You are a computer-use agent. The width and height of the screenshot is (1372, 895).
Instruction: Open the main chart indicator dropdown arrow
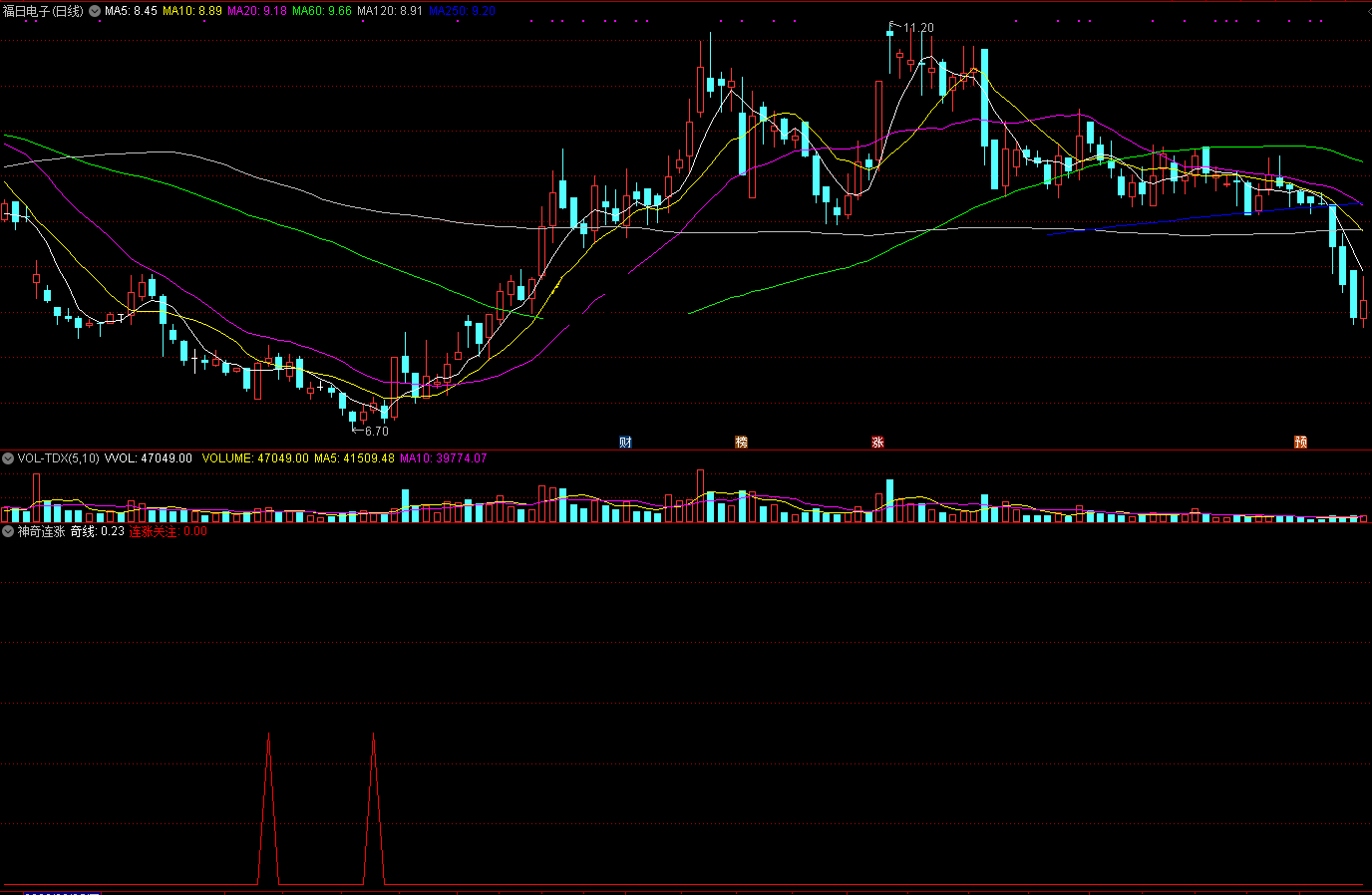pos(95,11)
